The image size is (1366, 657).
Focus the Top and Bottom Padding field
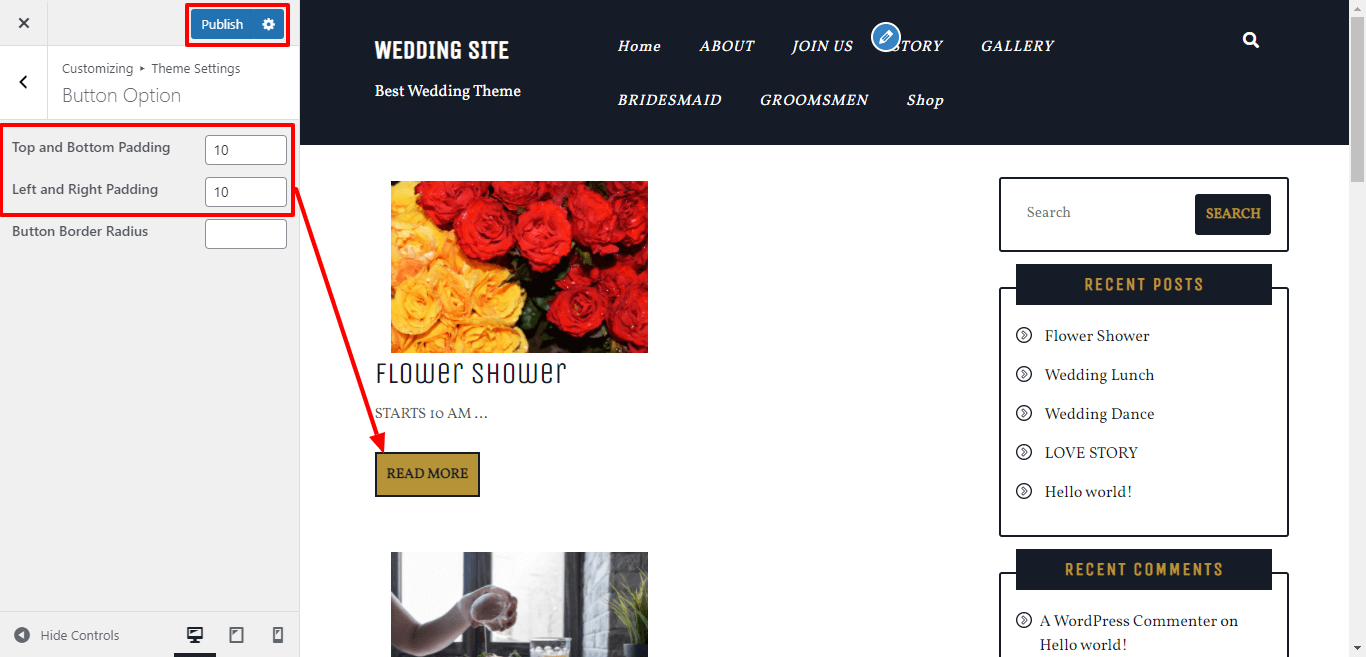tap(246, 150)
